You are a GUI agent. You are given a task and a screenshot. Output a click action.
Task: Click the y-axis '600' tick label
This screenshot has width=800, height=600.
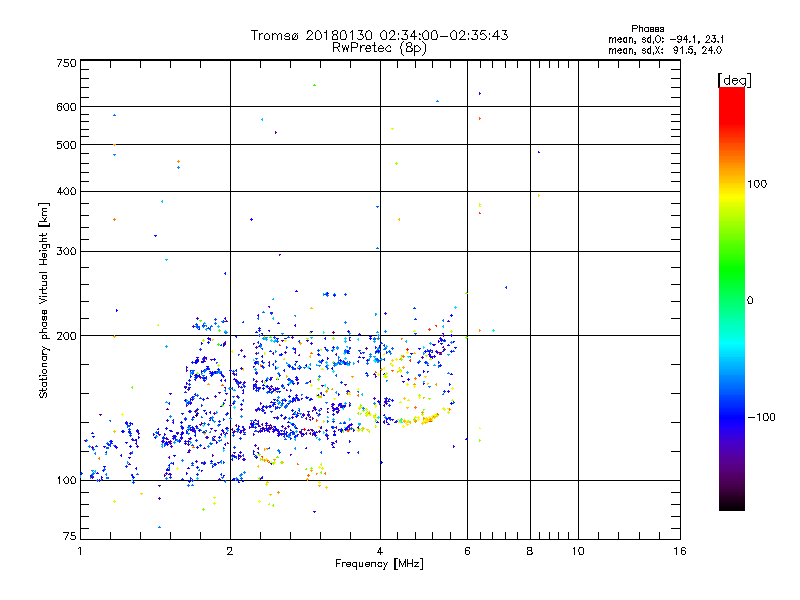point(66,107)
